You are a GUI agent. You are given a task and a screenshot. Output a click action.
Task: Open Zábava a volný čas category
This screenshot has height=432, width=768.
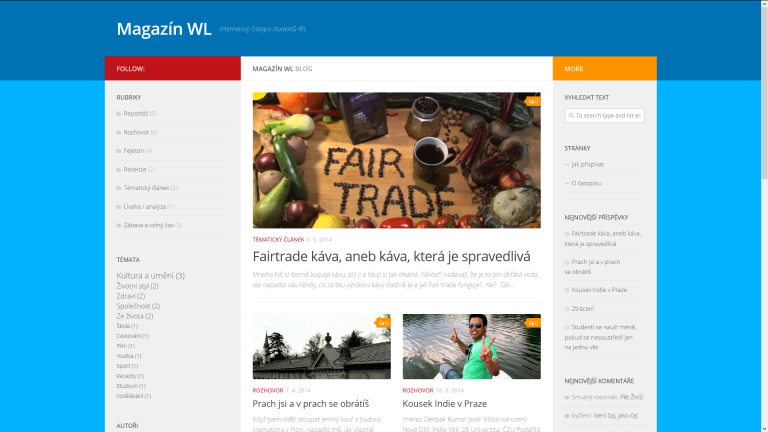point(148,225)
